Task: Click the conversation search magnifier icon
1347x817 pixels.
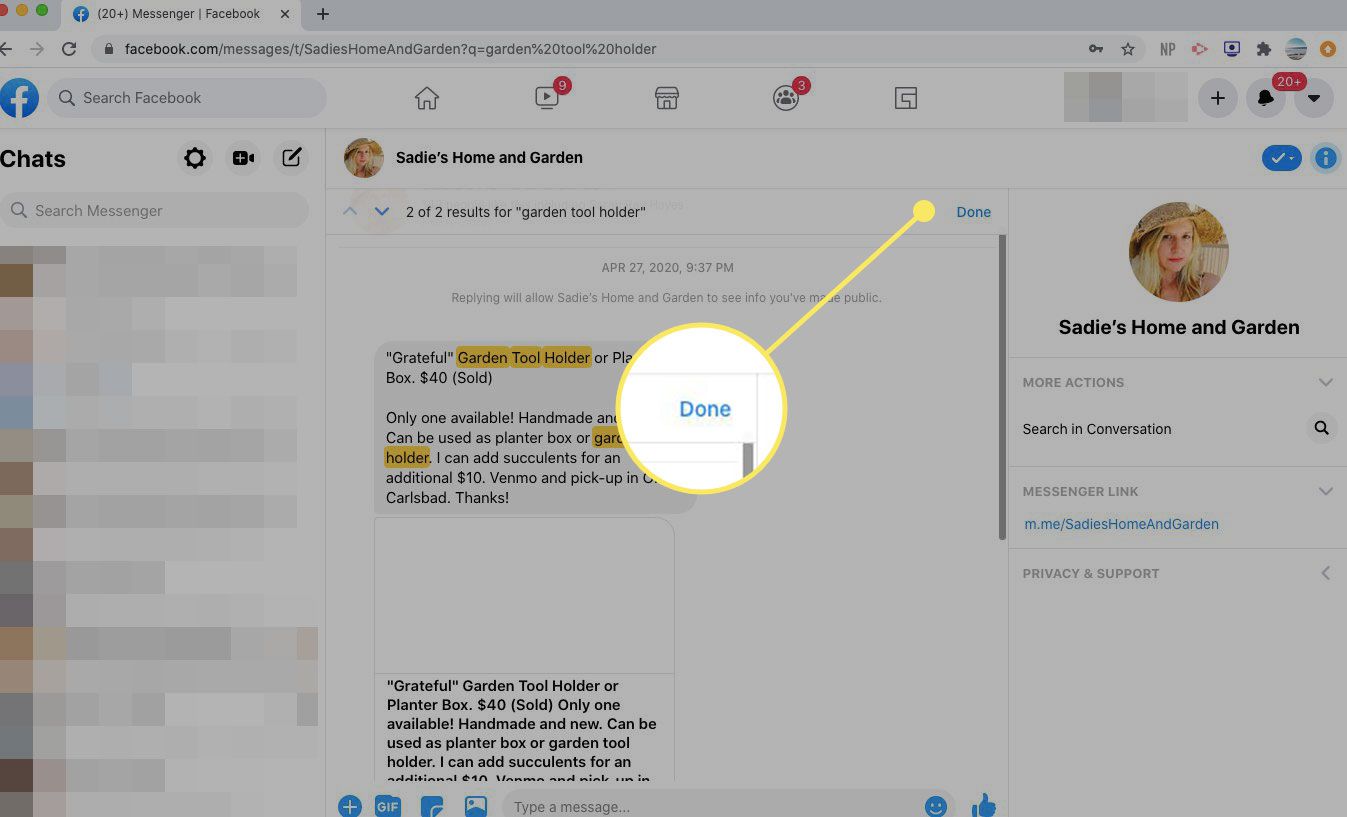Action: tap(1321, 428)
